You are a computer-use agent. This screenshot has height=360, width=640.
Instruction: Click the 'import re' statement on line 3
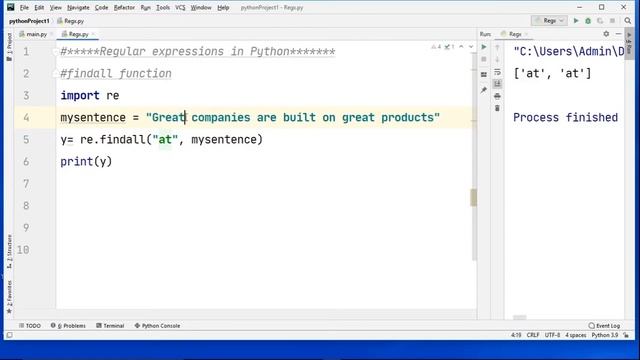click(x=90, y=96)
